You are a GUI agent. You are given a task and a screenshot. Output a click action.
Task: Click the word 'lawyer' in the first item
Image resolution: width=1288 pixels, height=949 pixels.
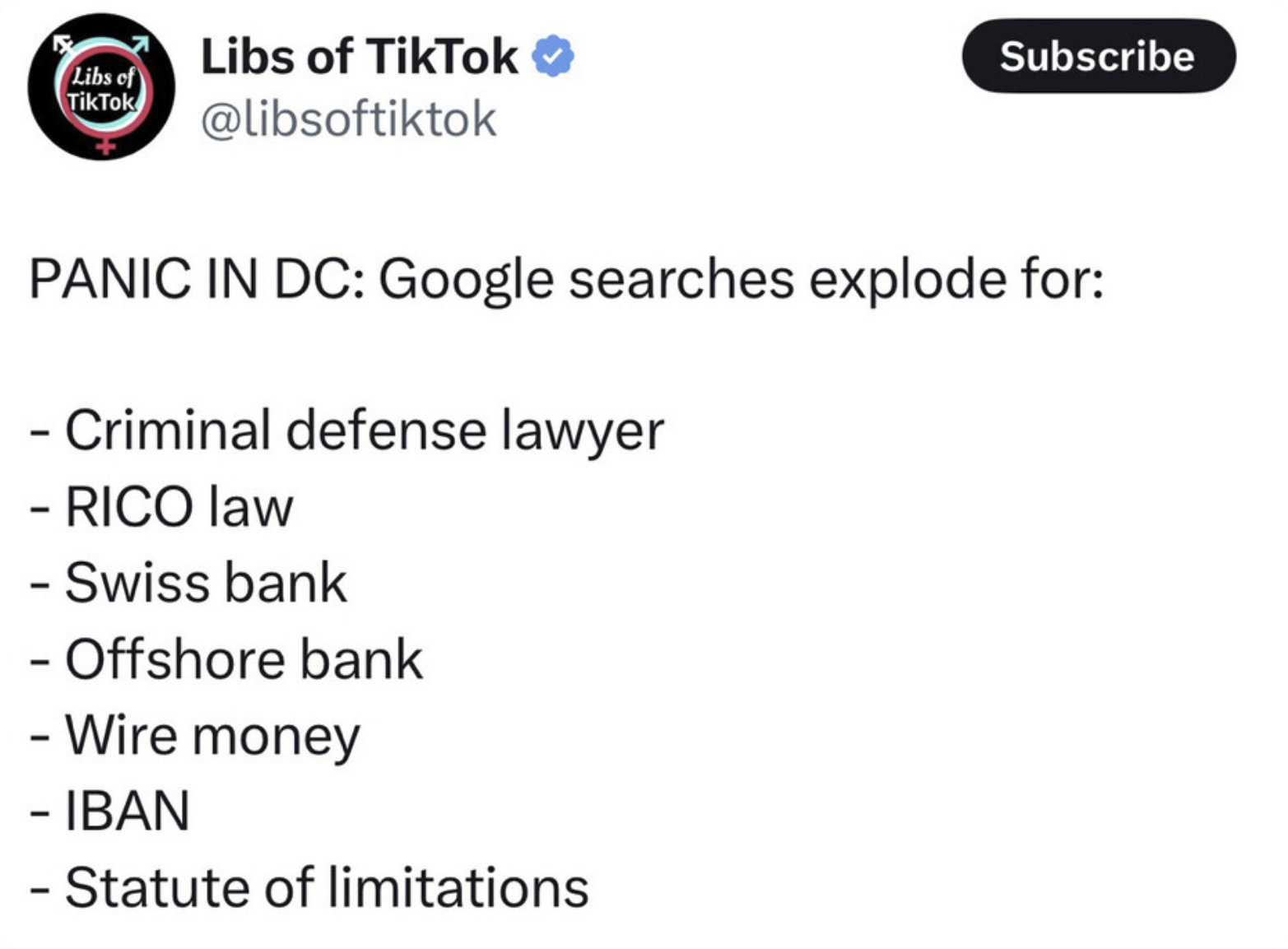tap(582, 431)
